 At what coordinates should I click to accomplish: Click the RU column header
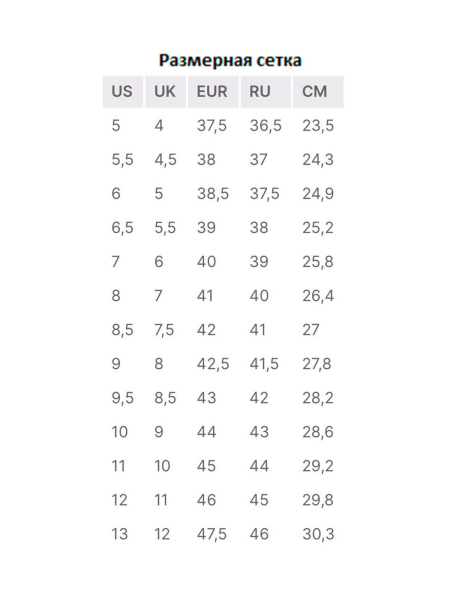click(x=266, y=92)
